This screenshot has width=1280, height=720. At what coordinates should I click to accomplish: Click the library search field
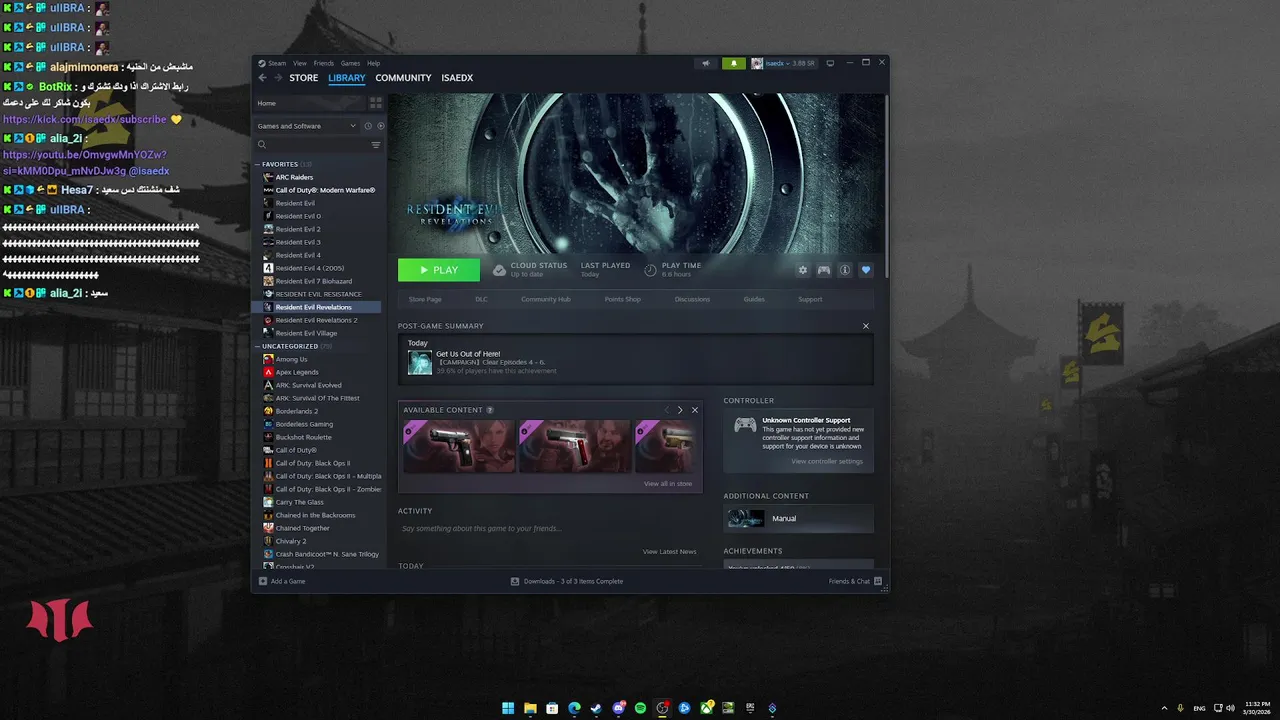311,145
